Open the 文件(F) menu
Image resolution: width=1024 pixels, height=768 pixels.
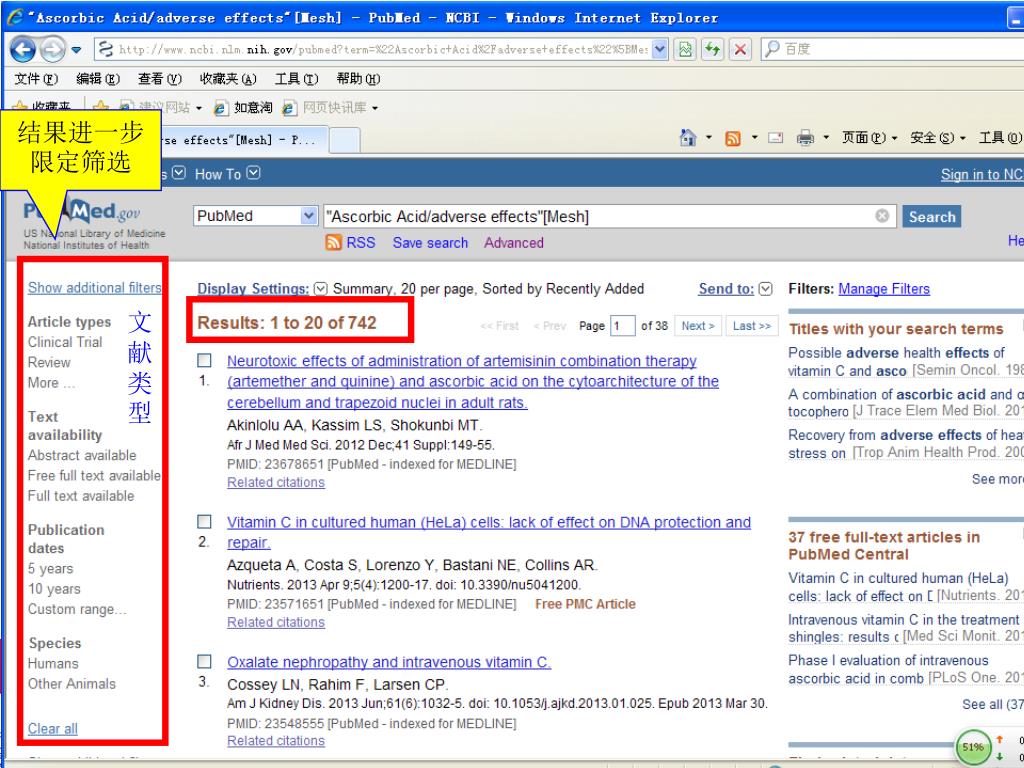36,79
